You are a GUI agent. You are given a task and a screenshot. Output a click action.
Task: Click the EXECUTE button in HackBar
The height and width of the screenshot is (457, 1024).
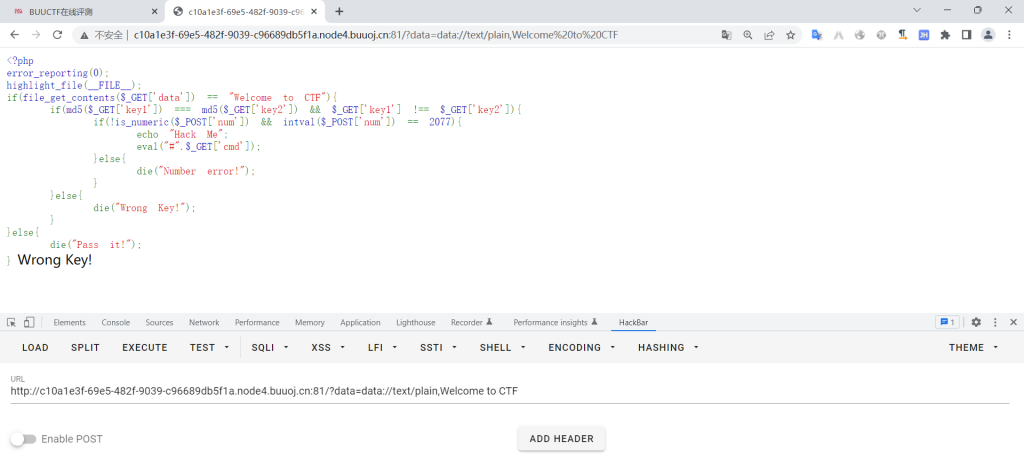click(x=145, y=347)
